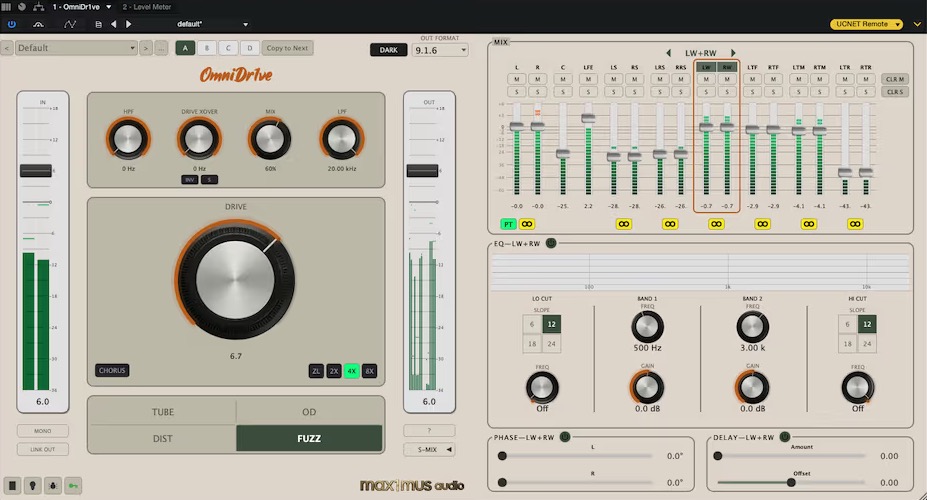Image resolution: width=927 pixels, height=500 pixels.
Task: Click the Band 1 FREQ knob
Action: coord(647,327)
